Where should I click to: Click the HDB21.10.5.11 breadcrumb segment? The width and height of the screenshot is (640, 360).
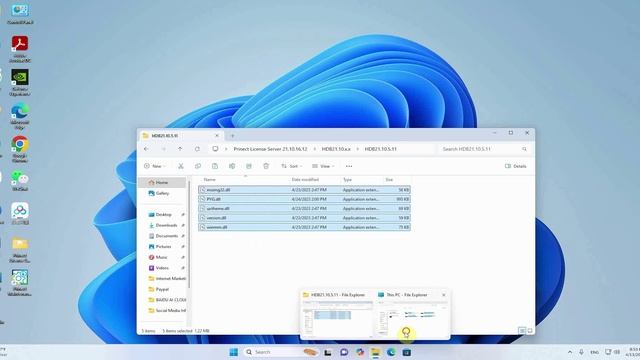click(x=380, y=149)
